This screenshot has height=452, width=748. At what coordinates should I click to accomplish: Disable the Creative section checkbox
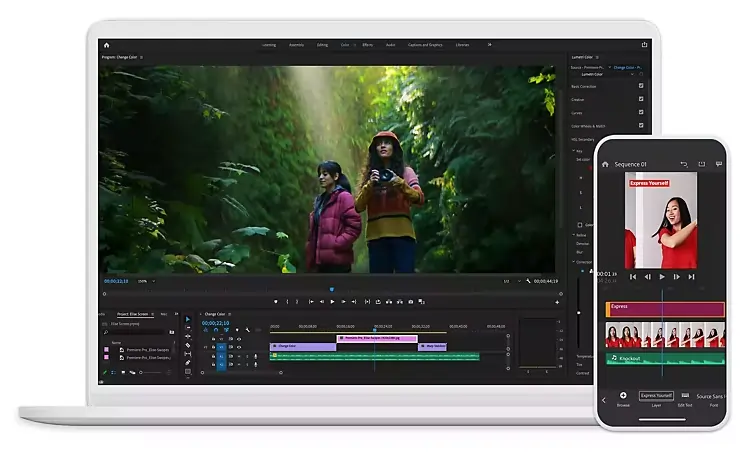[641, 99]
